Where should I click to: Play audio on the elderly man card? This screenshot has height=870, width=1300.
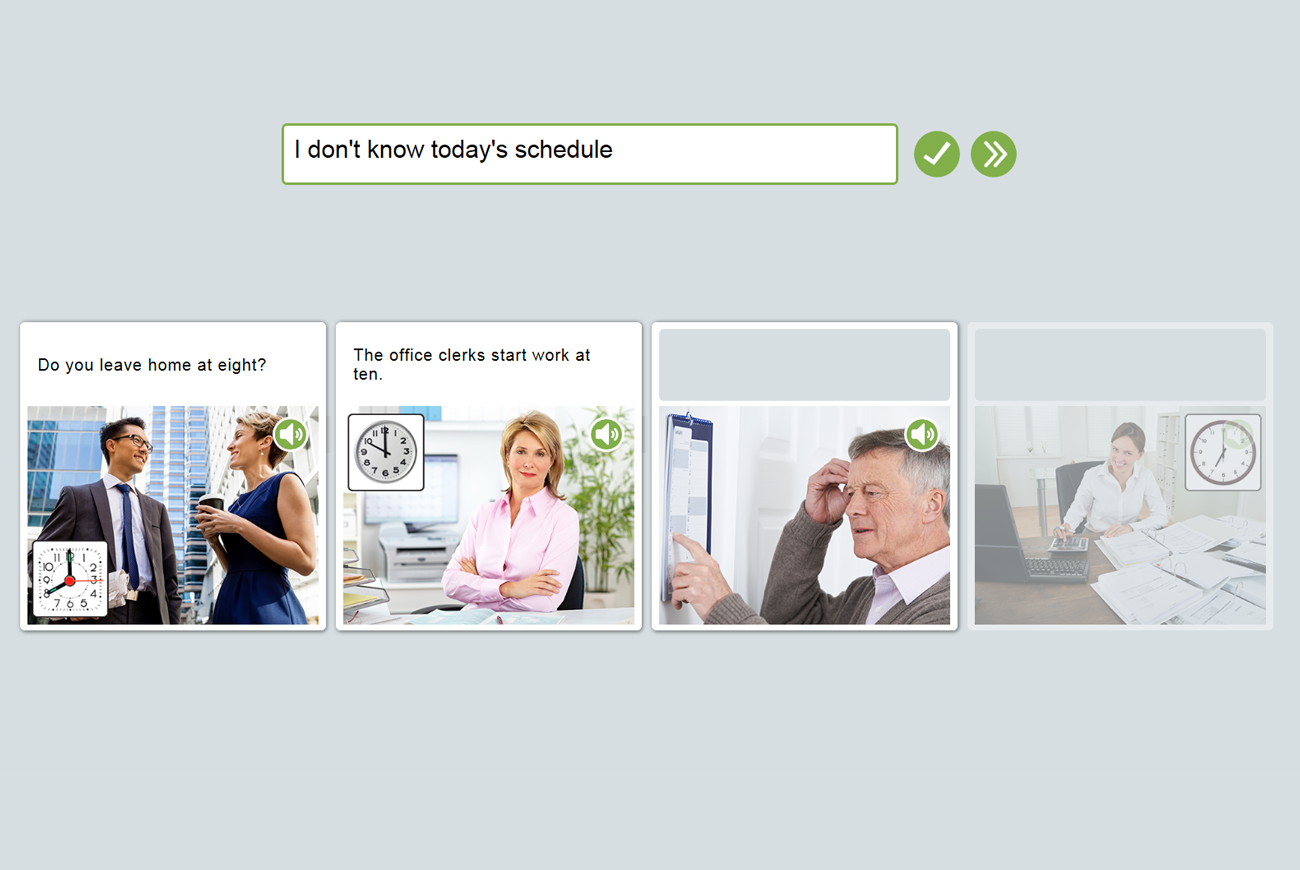click(922, 435)
